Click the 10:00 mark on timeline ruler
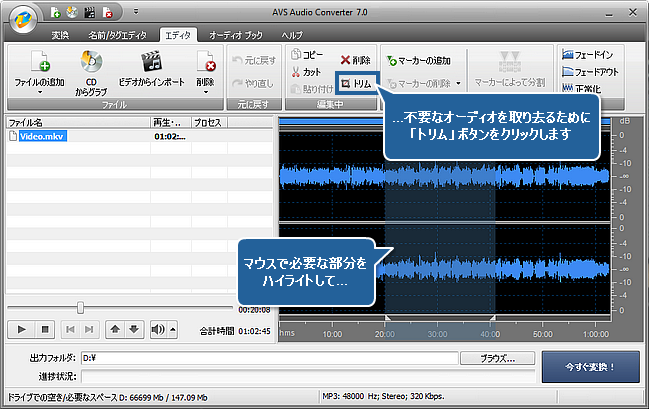 coord(332,334)
